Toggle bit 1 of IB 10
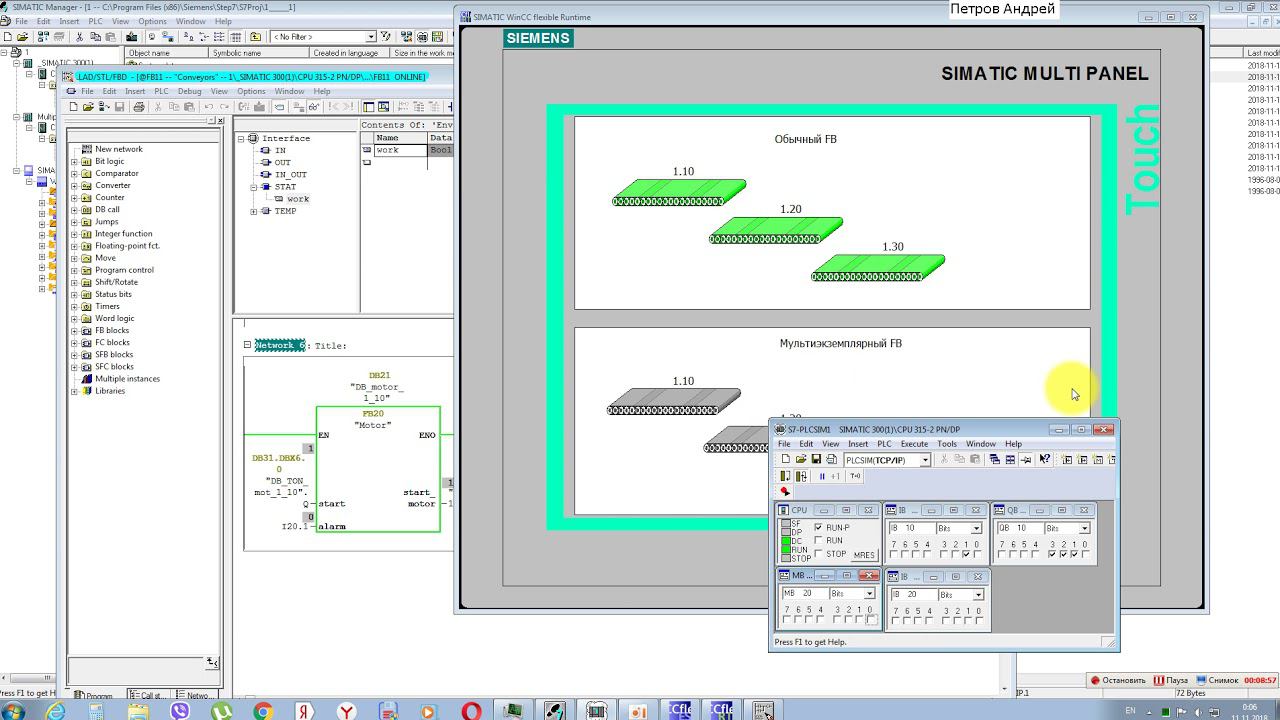The image size is (1280, 720). 967,555
